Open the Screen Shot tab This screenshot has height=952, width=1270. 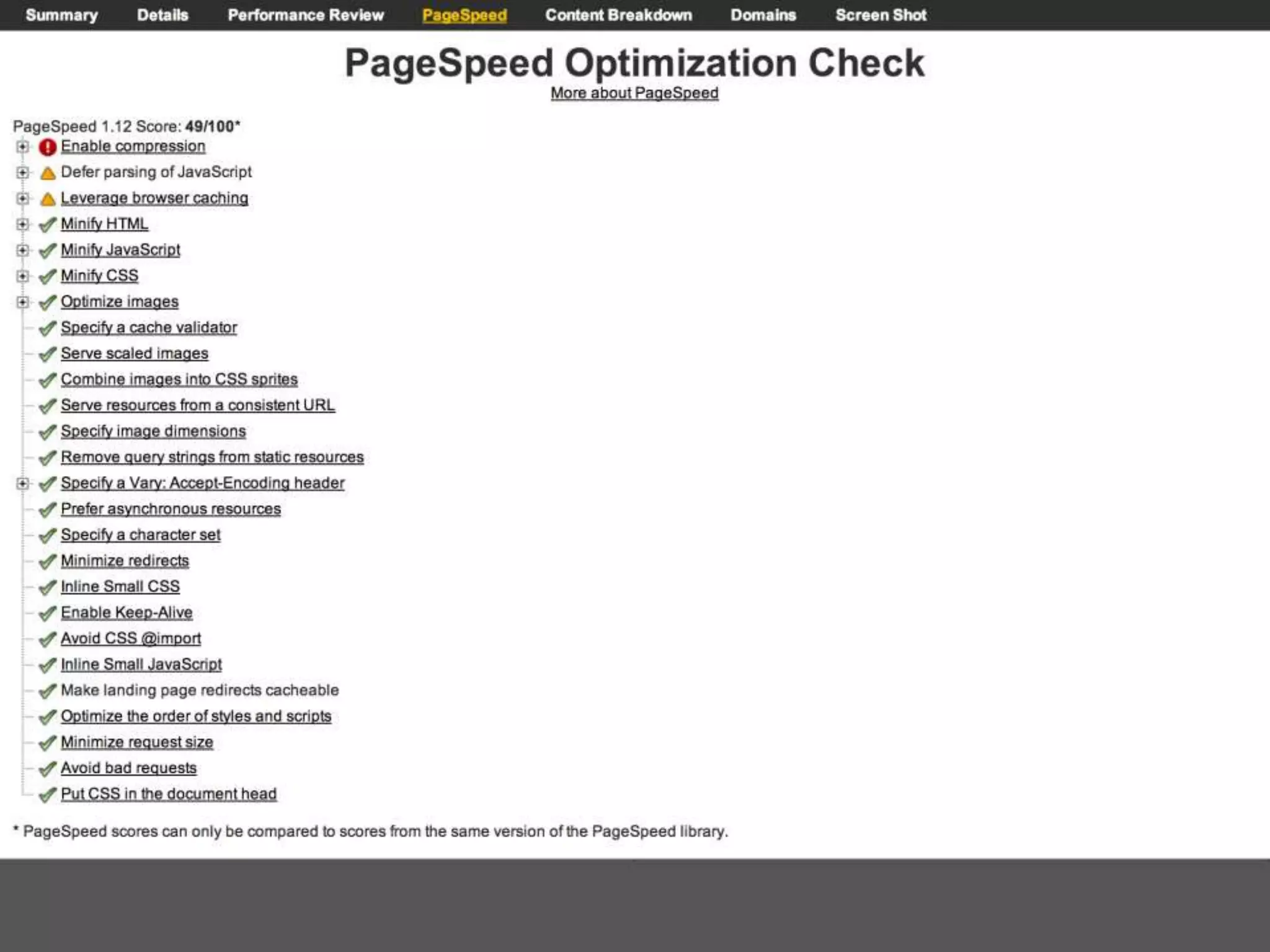pos(881,15)
